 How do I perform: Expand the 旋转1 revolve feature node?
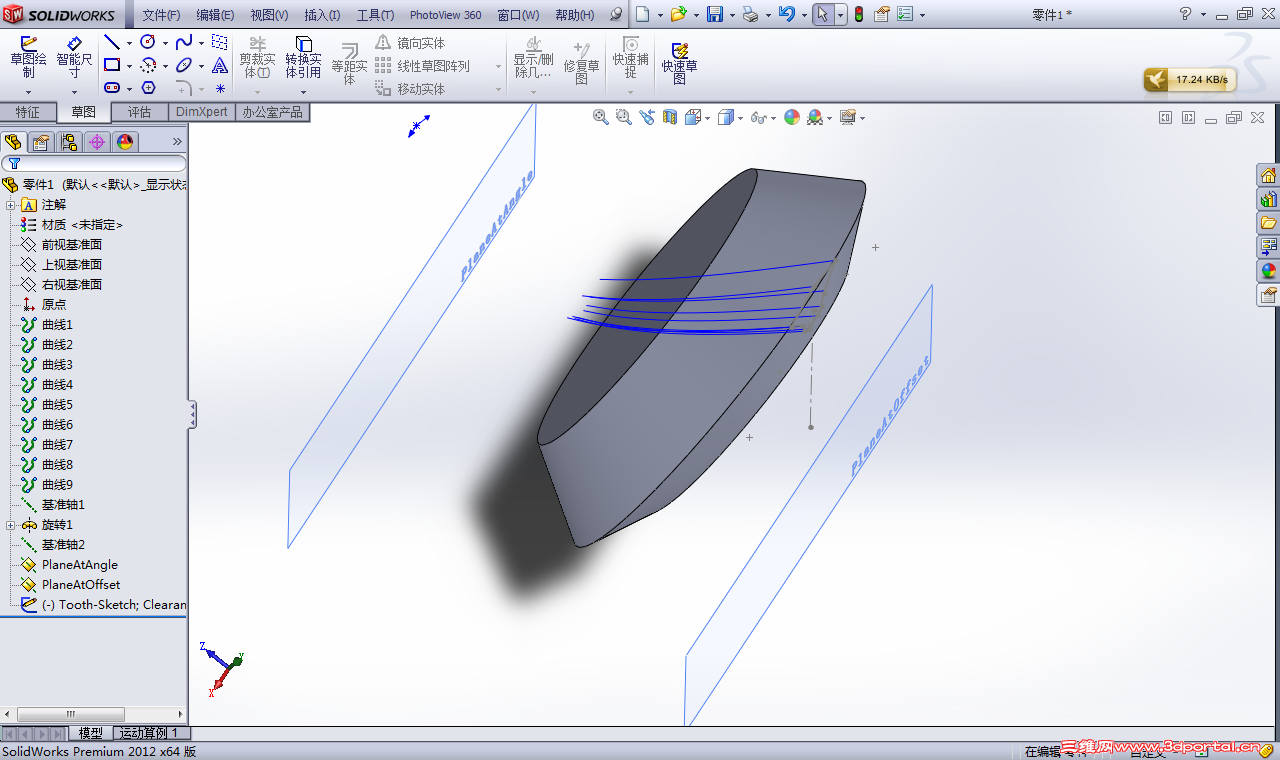click(x=10, y=525)
